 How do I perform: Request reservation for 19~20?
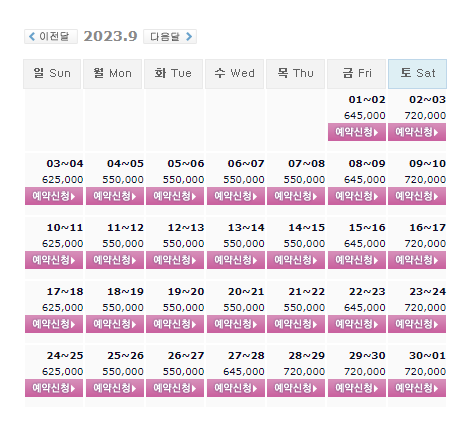(175, 324)
